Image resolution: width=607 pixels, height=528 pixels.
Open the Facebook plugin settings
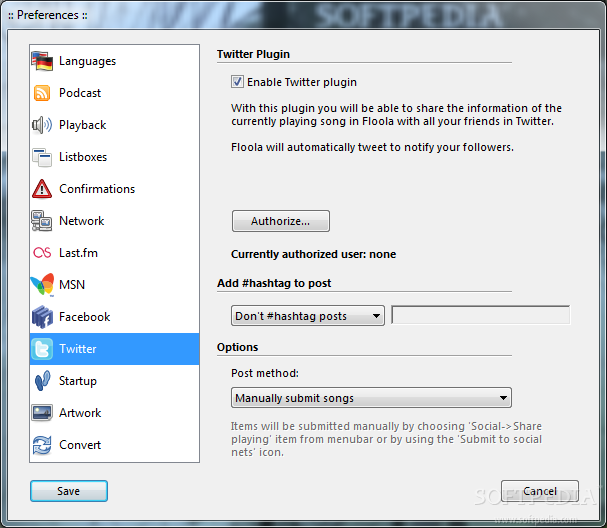pos(115,317)
